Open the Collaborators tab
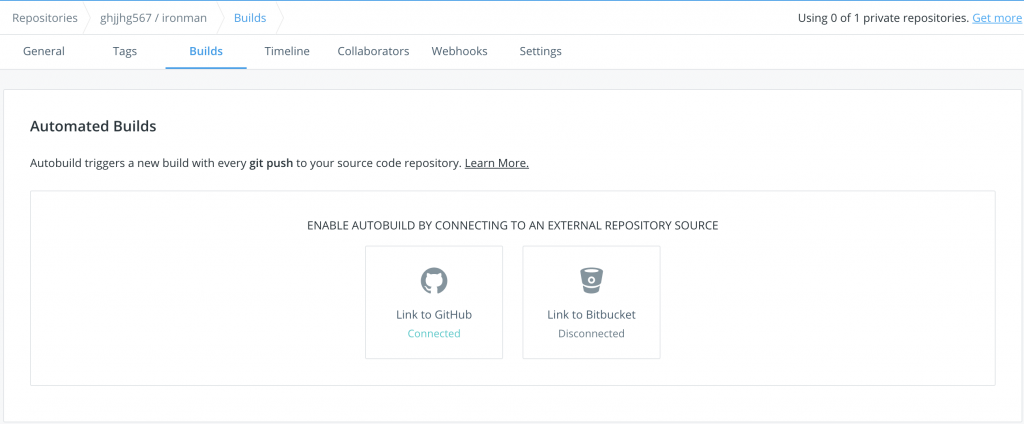Image resolution: width=1024 pixels, height=424 pixels. (x=373, y=51)
